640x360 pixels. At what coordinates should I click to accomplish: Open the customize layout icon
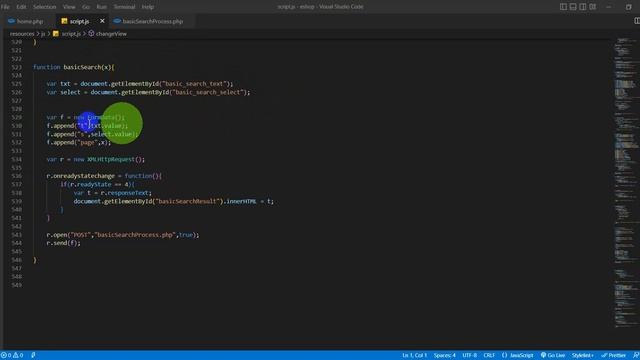click(593, 7)
